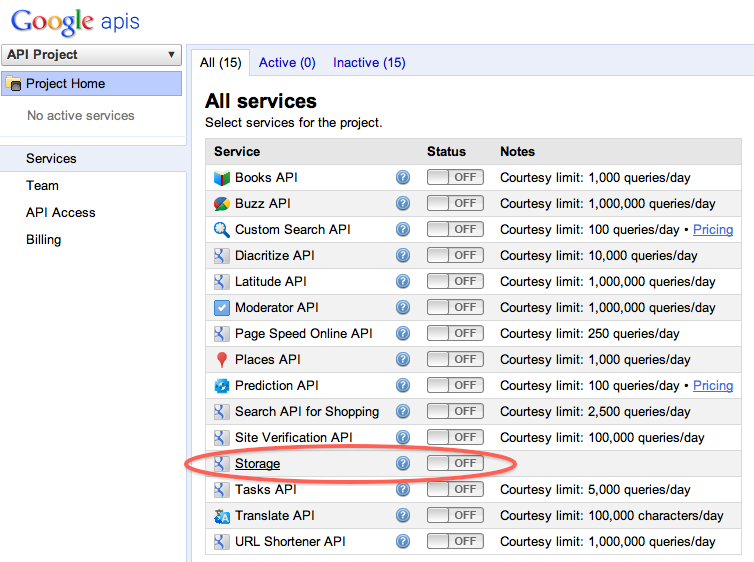
Task: Click the Storage service name link
Action: (x=257, y=463)
